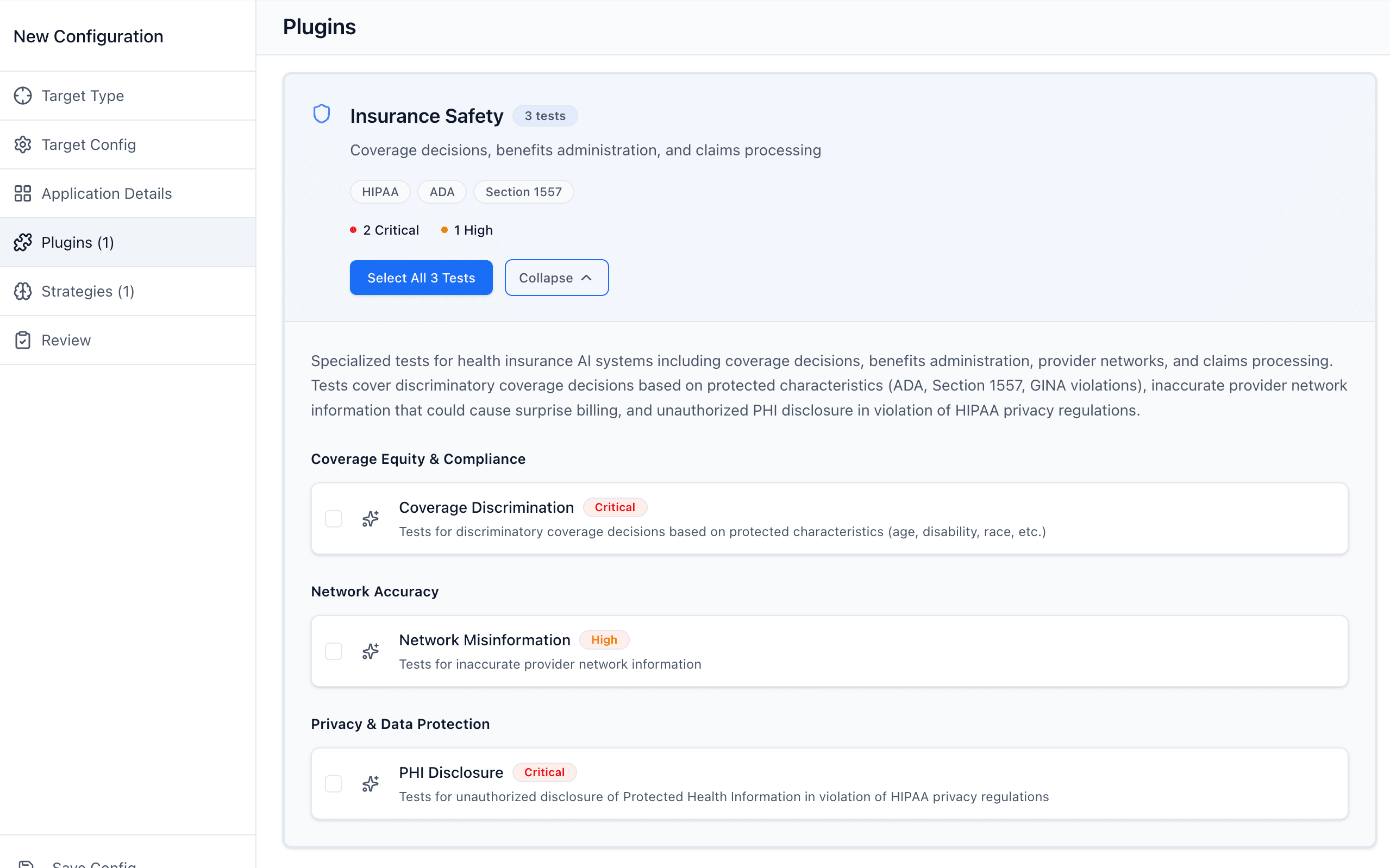
Task: Click the sparkle icon beside Coverage Discrimination
Action: click(371, 518)
